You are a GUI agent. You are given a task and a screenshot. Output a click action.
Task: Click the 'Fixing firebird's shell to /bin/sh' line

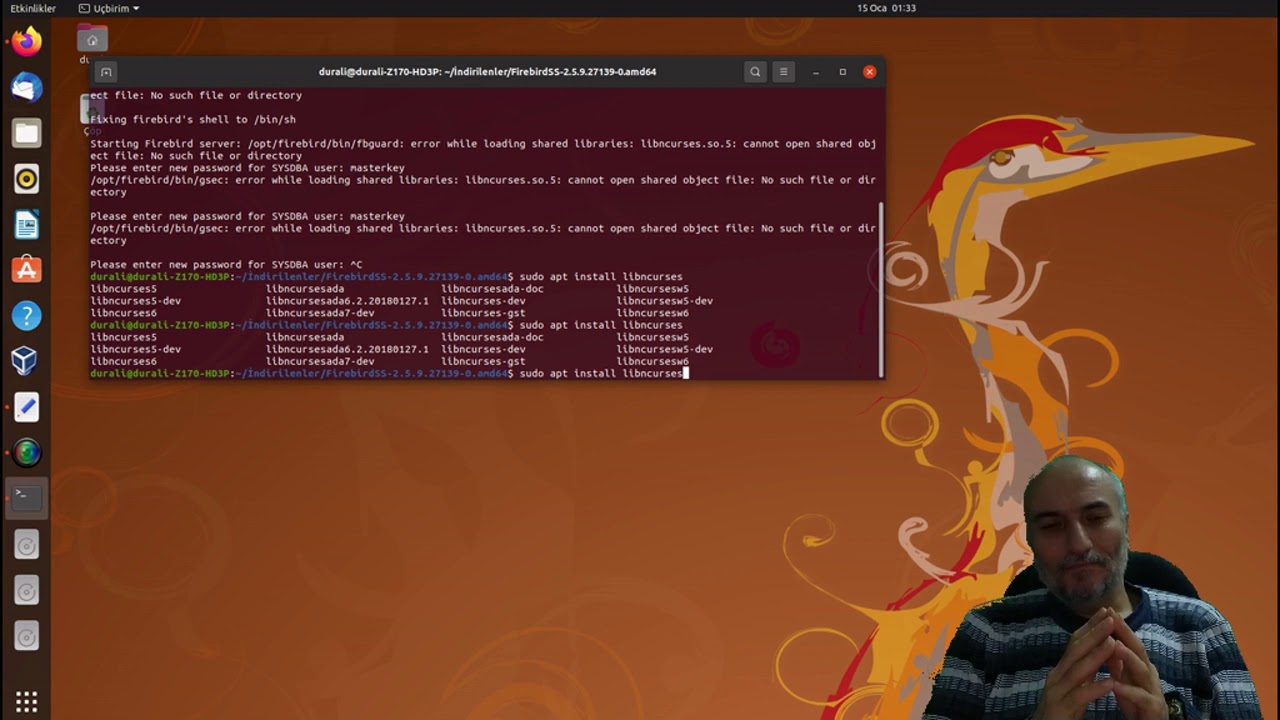[193, 119]
